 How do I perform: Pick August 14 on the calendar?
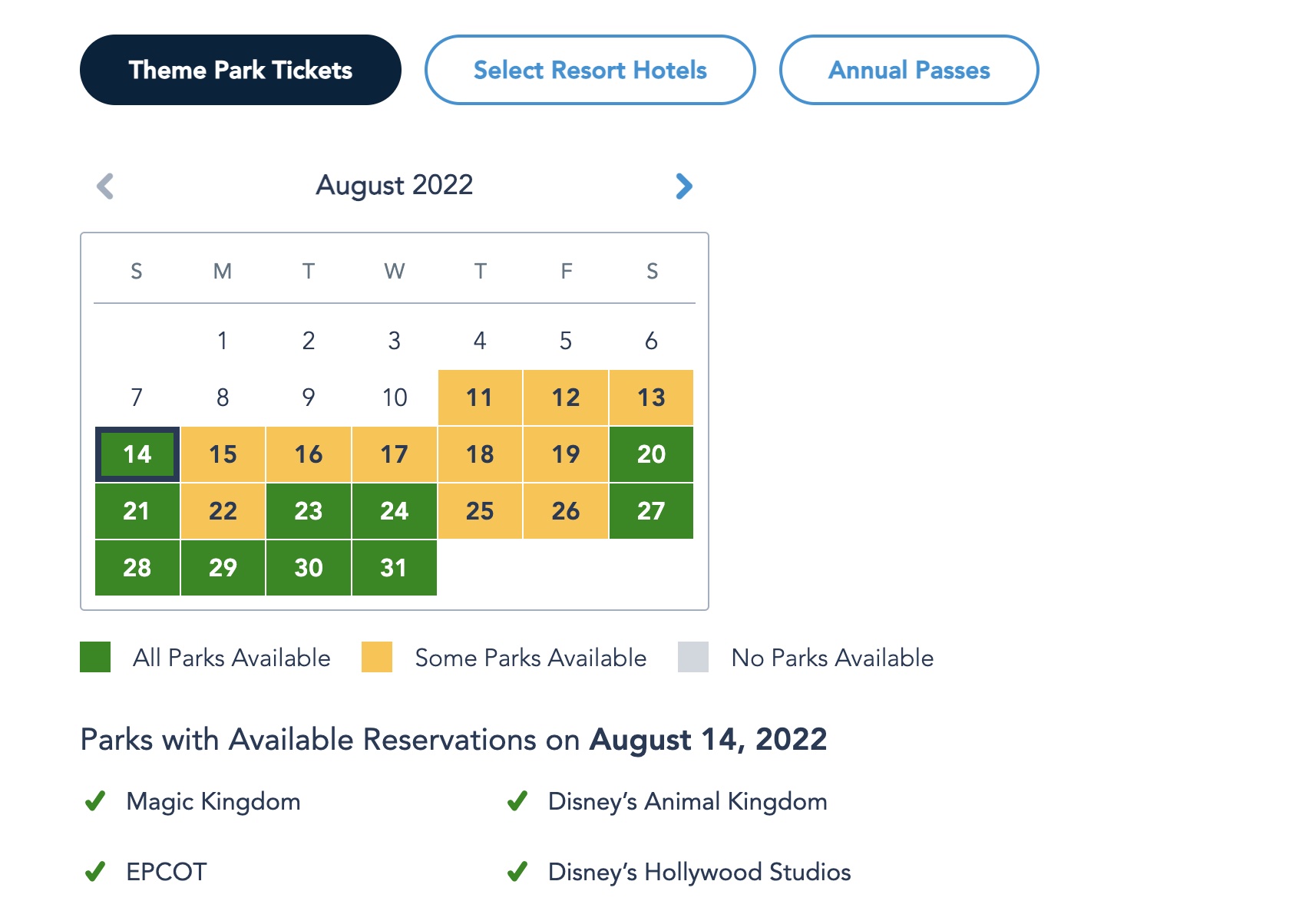137,454
